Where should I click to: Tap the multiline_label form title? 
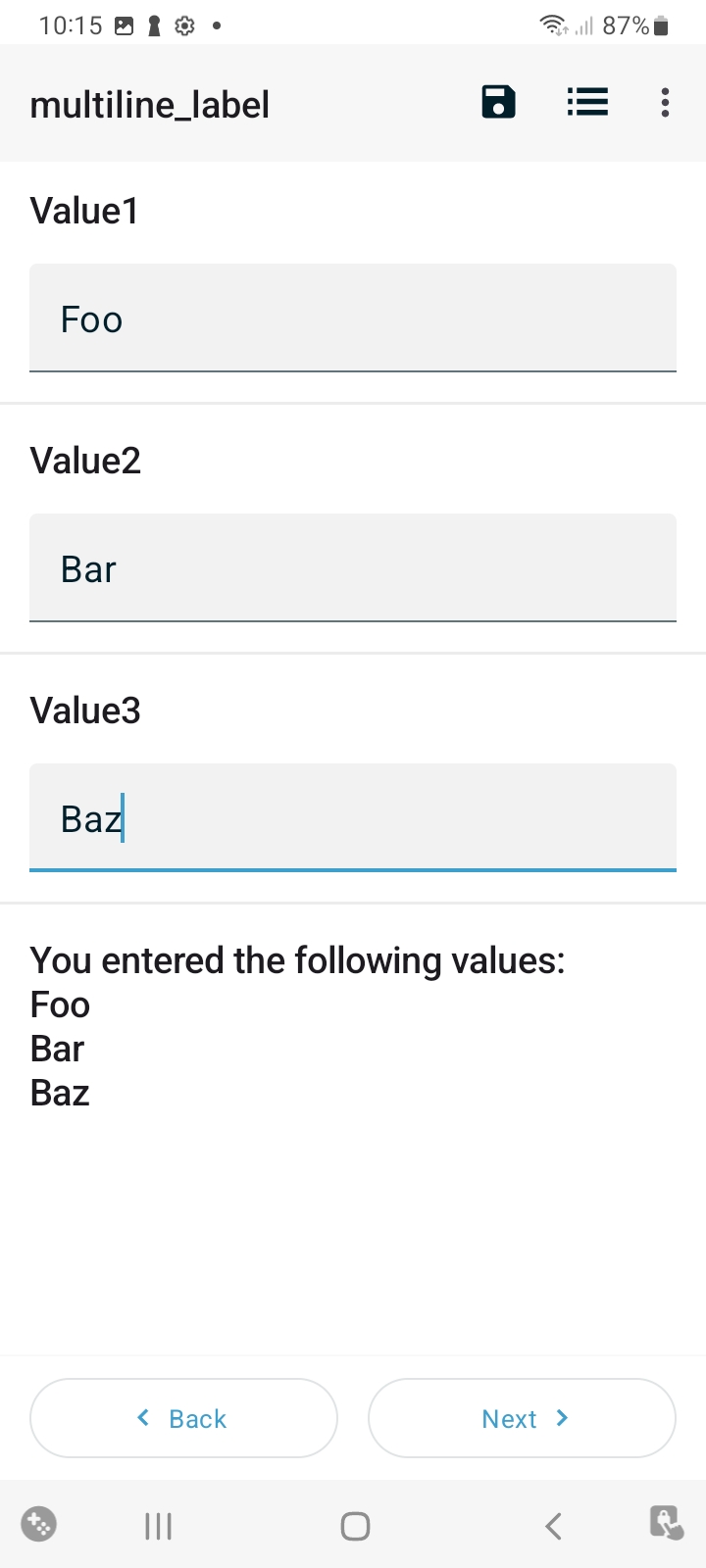click(150, 105)
